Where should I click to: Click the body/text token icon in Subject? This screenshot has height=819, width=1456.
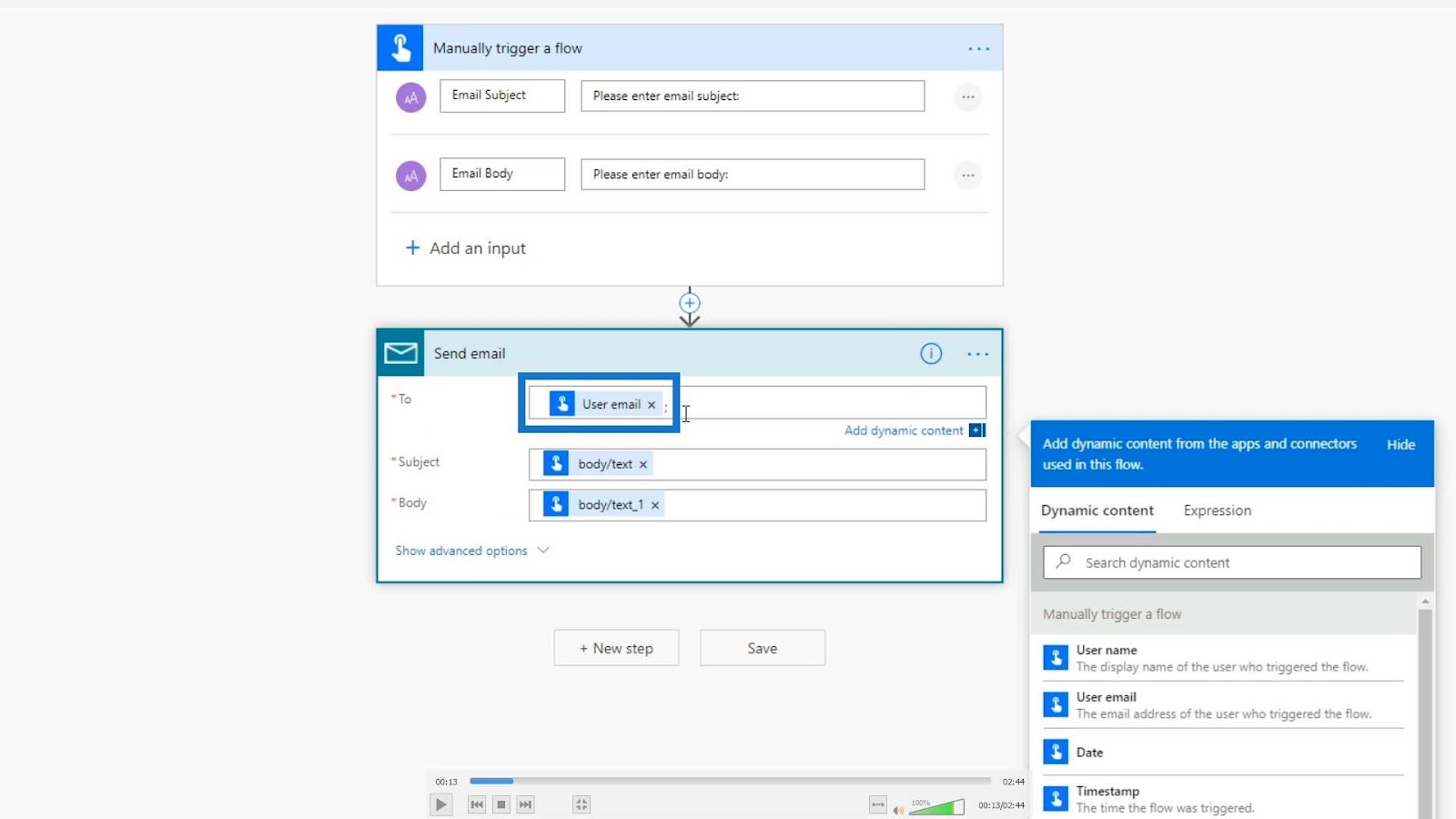[x=556, y=463]
